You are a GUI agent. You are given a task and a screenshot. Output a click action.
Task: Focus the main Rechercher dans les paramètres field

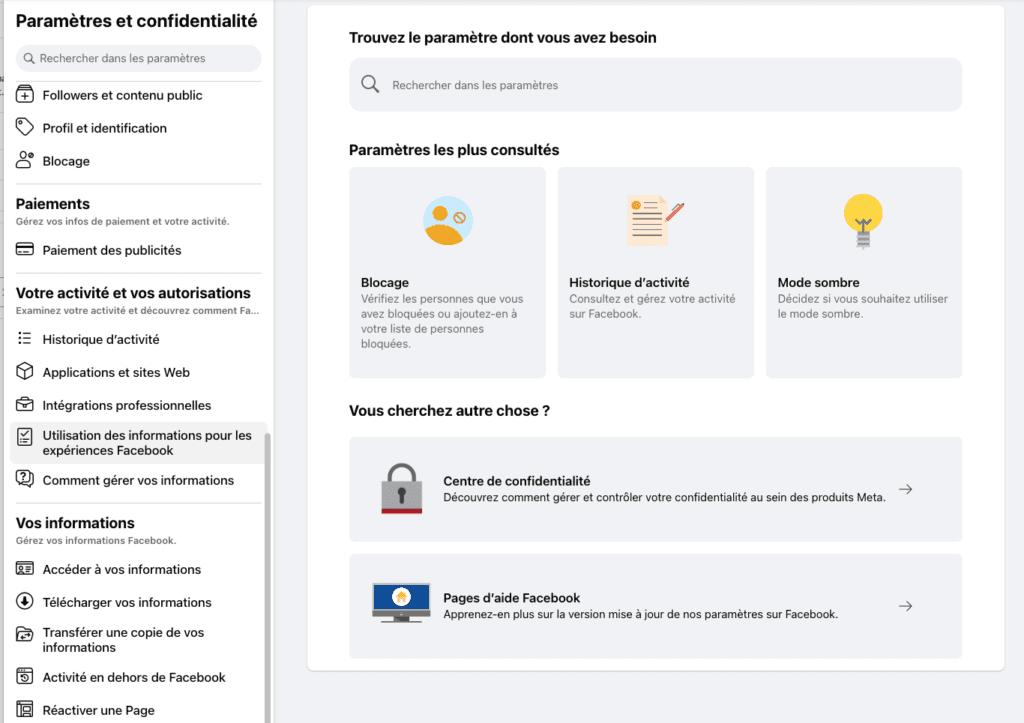(655, 84)
